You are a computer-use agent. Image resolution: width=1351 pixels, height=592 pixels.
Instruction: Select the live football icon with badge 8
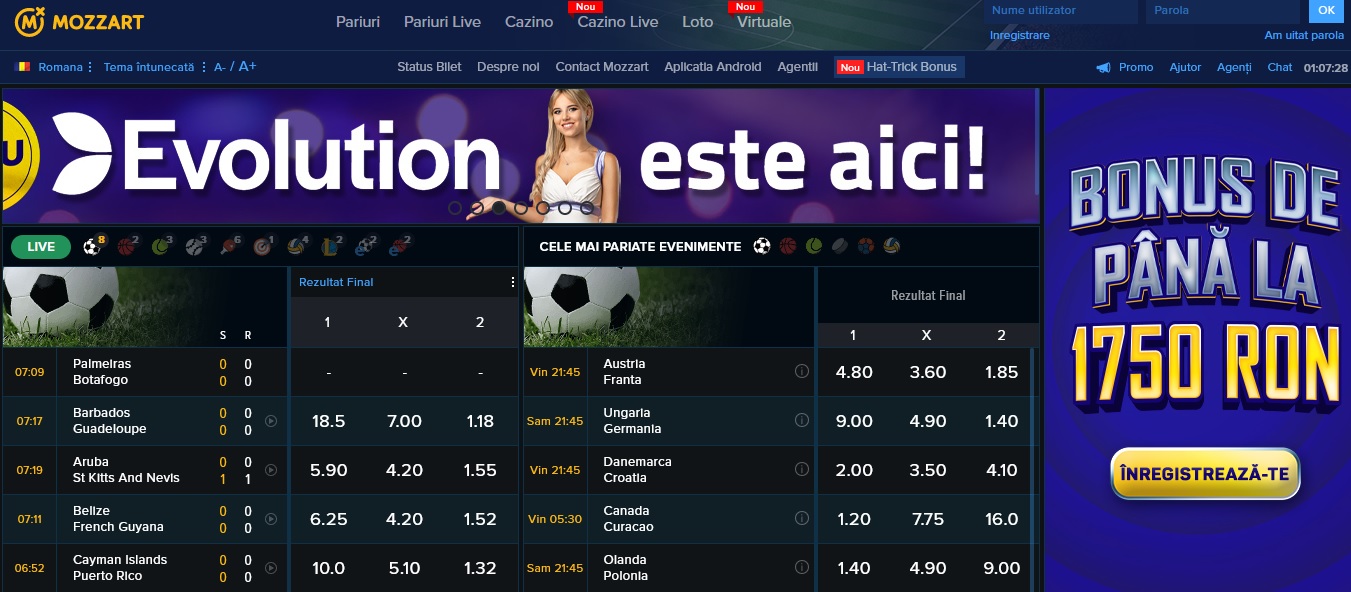pos(92,246)
